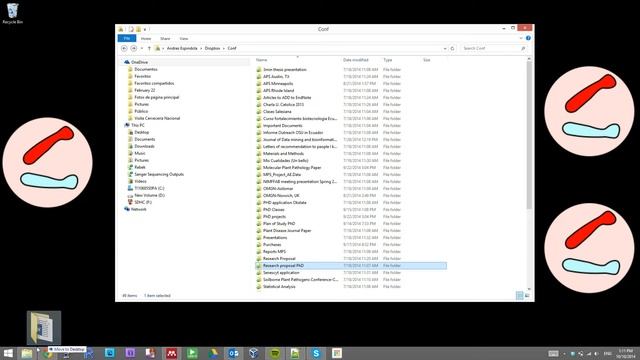The height and width of the screenshot is (360, 640).
Task: Sort by Date modified column header
Action: point(356,60)
